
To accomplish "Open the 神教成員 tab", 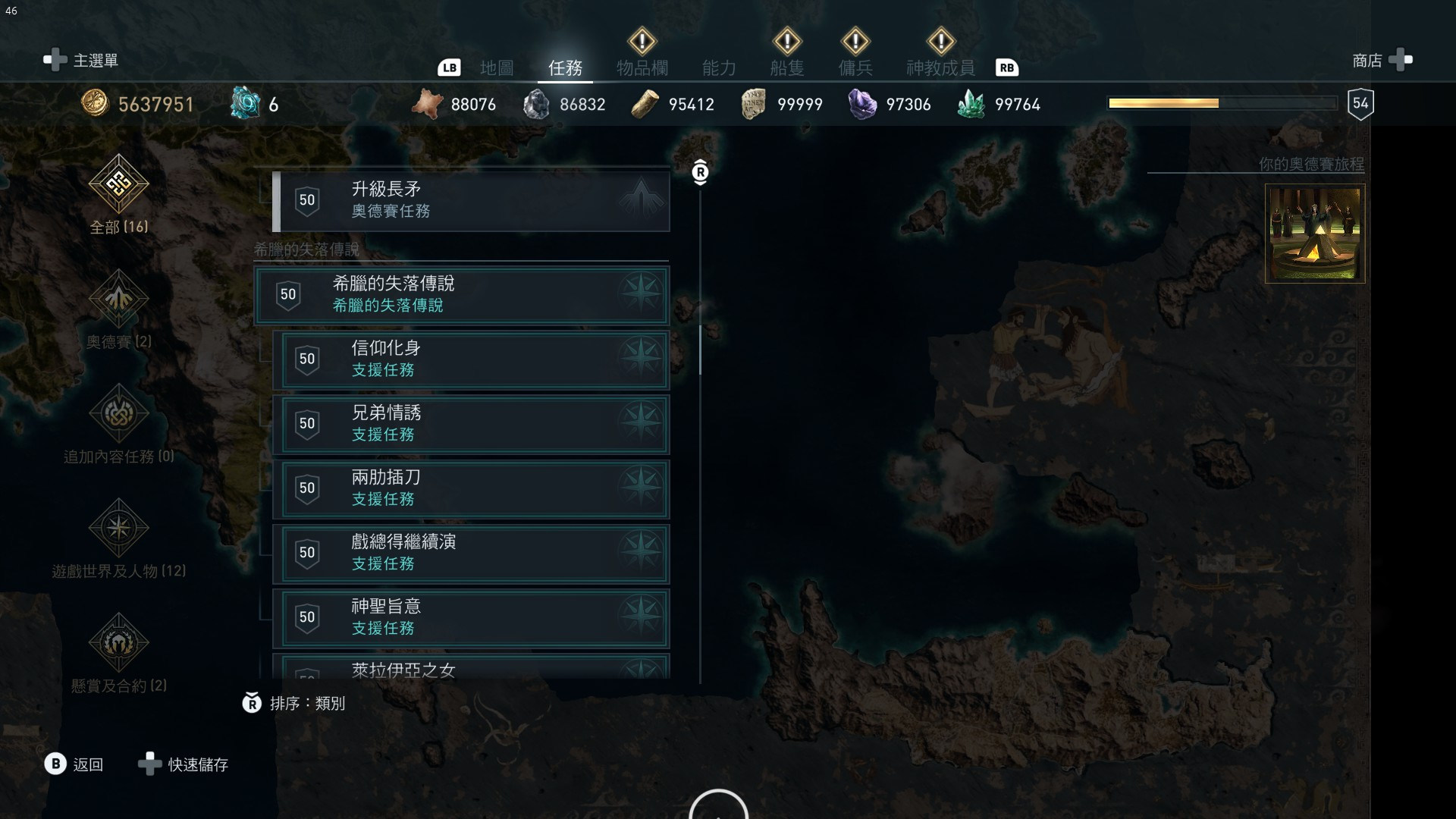I will pos(940,68).
